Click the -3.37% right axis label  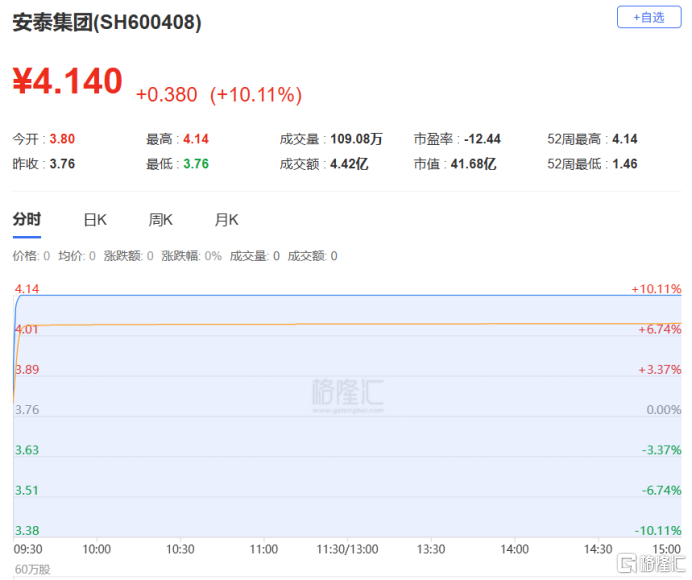(x=661, y=450)
